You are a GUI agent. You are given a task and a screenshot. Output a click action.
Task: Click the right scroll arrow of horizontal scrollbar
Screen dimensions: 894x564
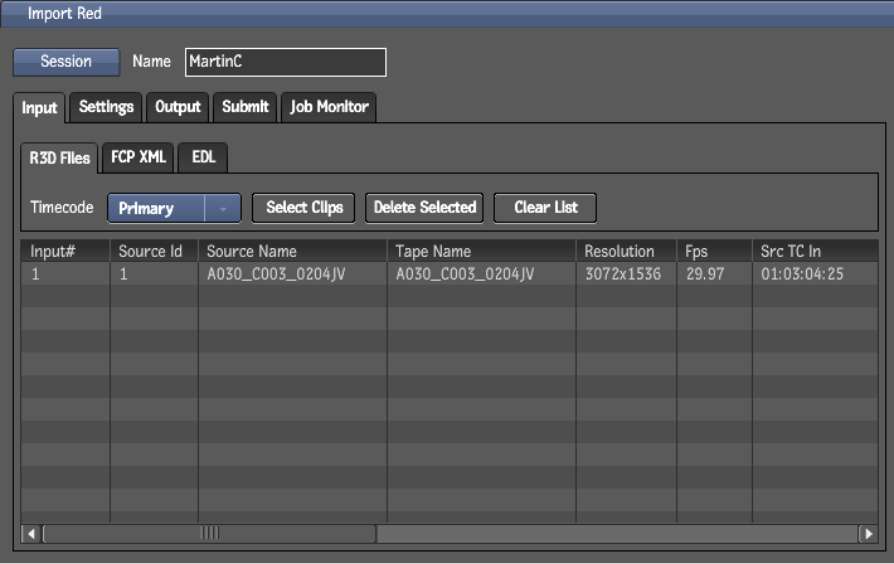tap(869, 534)
